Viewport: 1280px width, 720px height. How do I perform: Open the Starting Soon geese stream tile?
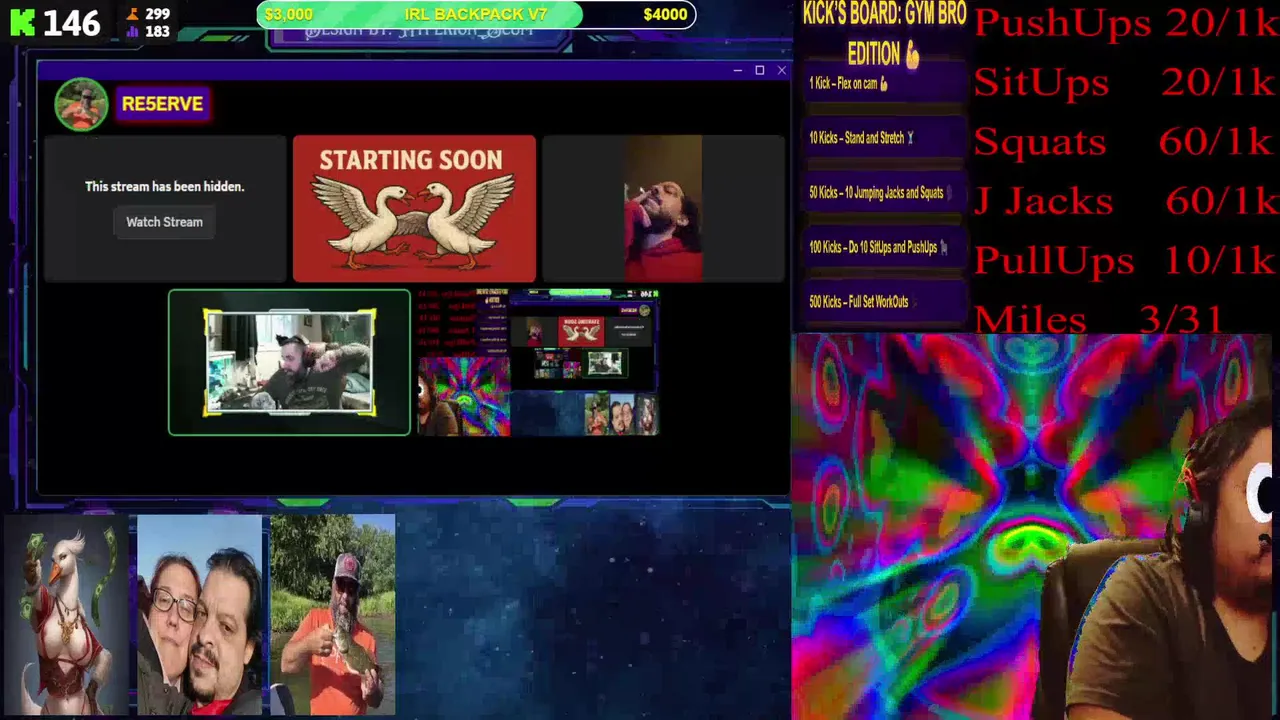coord(414,208)
